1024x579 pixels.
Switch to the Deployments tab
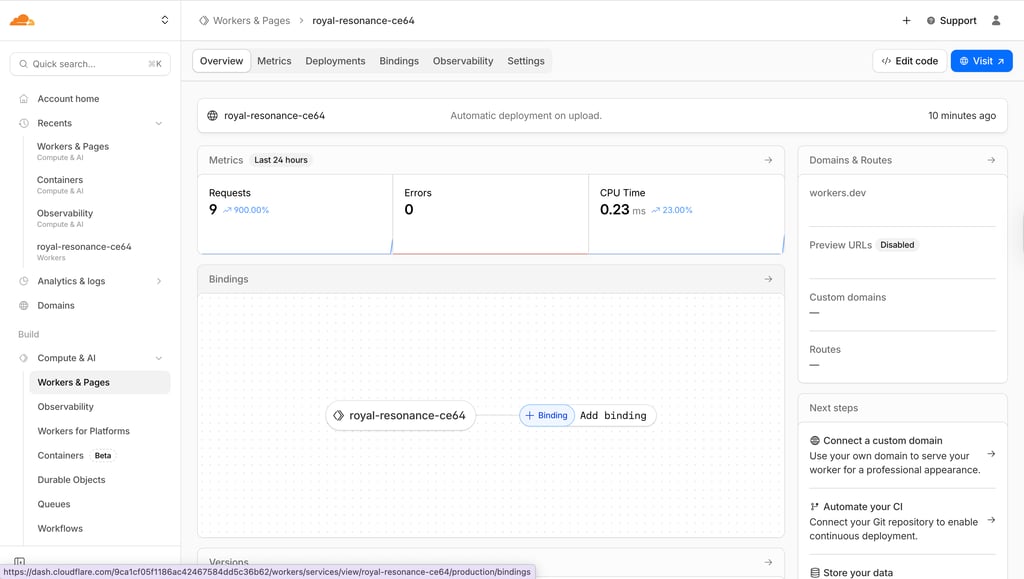(336, 61)
